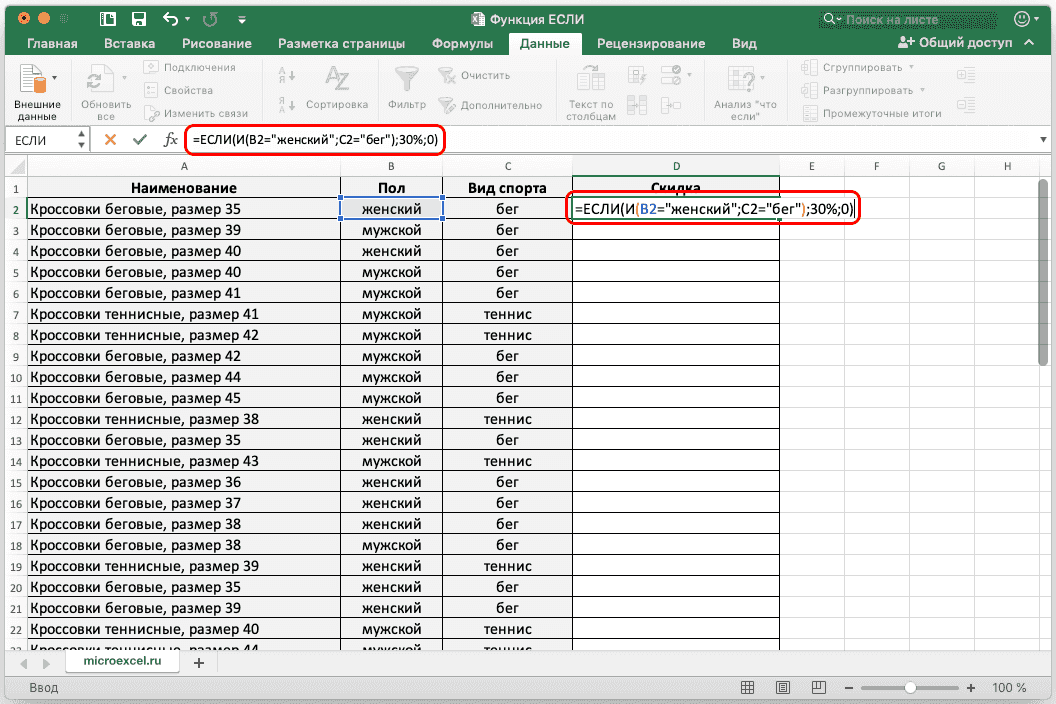
Task: Add a new sheet with plus icon
Action: pyautogui.click(x=198, y=662)
